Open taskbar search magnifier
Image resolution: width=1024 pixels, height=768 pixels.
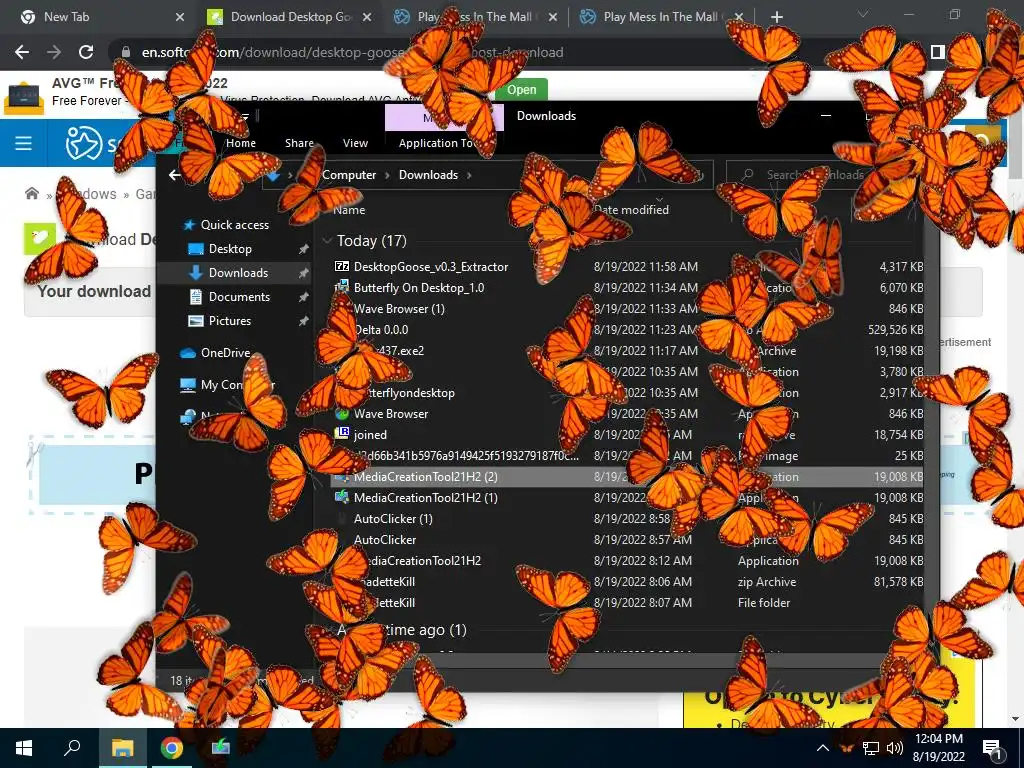tap(72, 748)
